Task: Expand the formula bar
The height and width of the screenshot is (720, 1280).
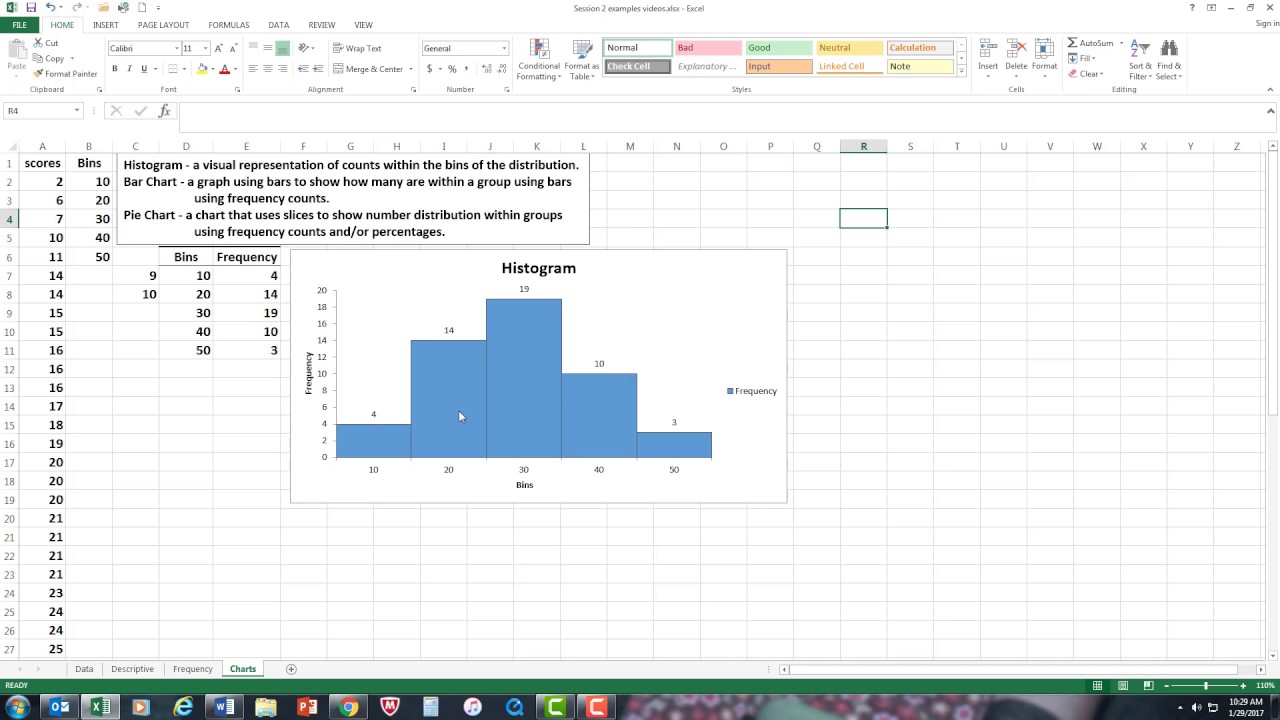Action: tap(1271, 111)
